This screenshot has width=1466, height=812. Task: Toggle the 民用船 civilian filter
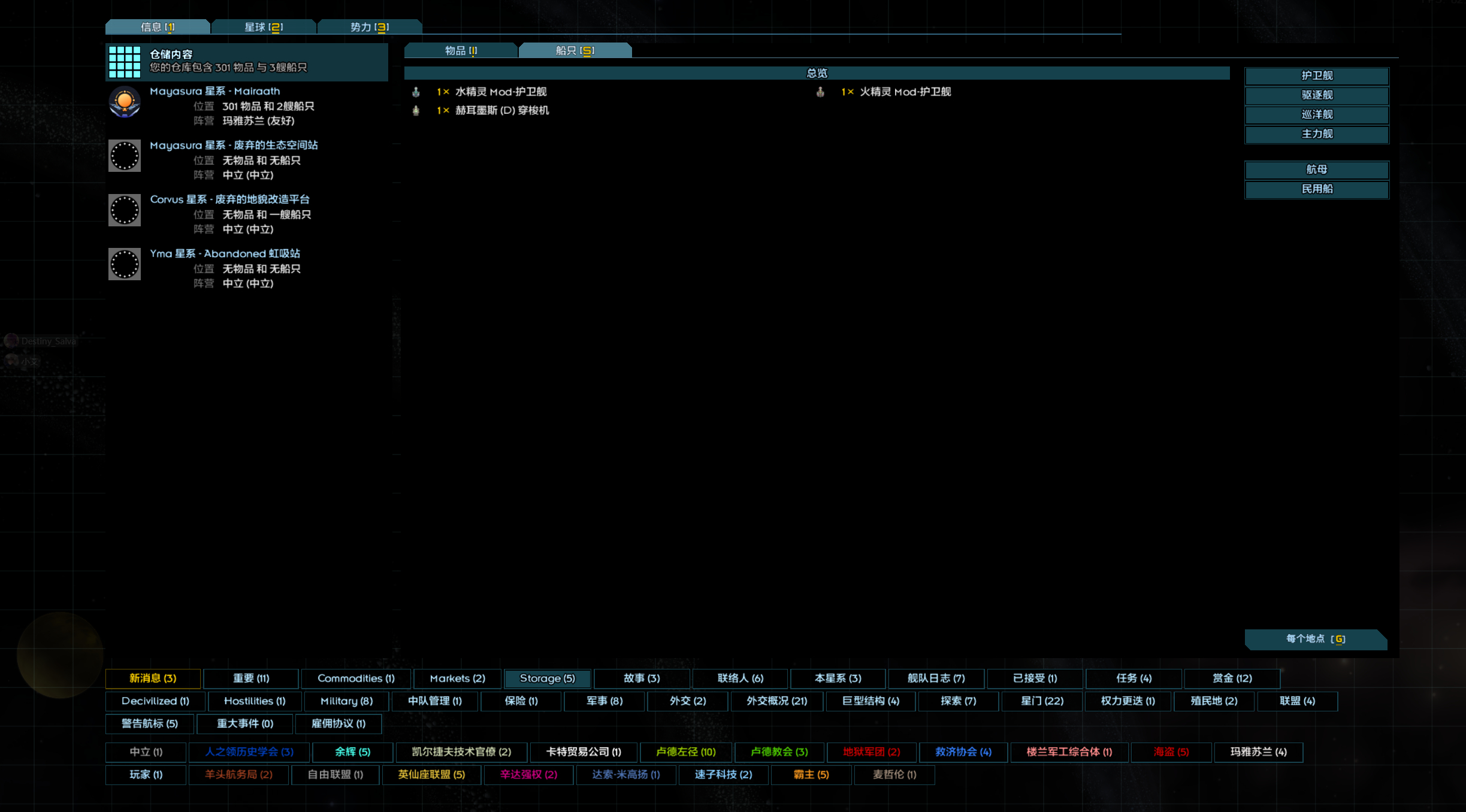pos(1316,189)
